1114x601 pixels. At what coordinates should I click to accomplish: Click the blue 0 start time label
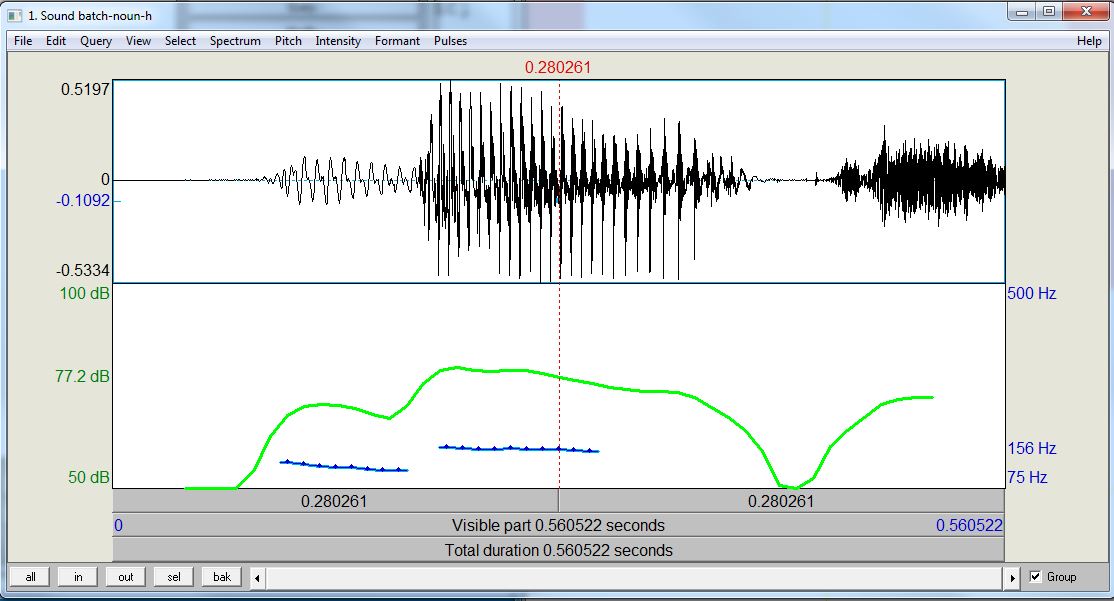click(x=119, y=525)
